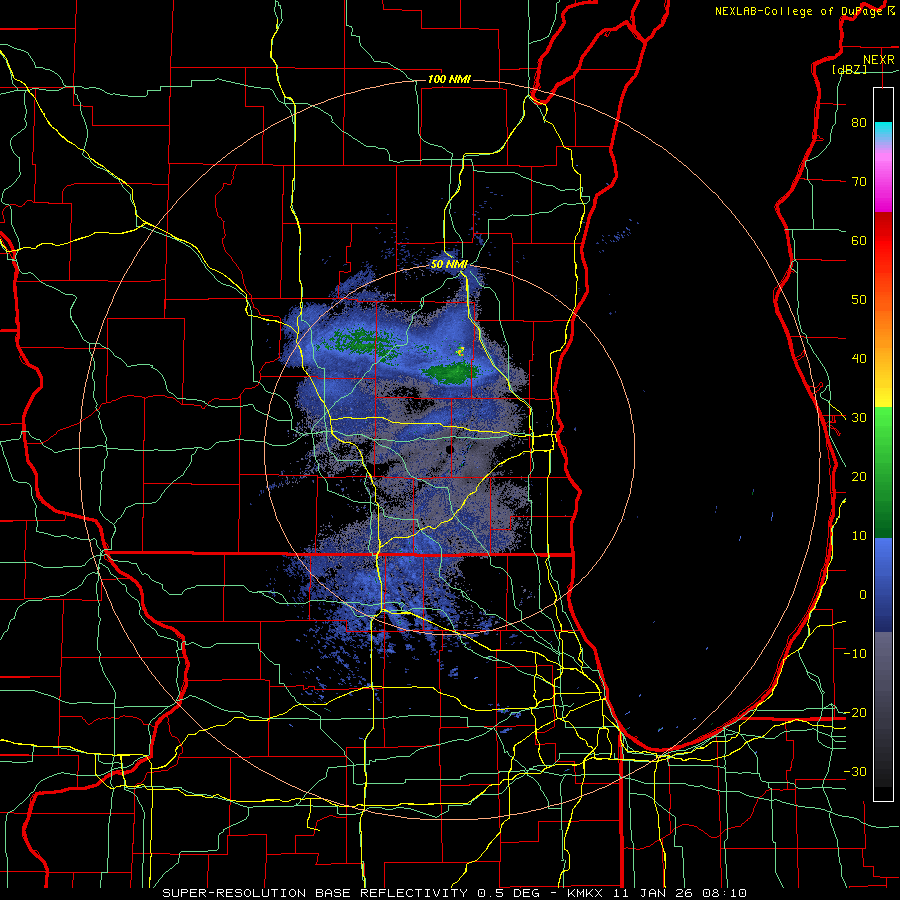900x900 pixels.
Task: Click the black radar site hole in the echoes
Action: [x=449, y=449]
